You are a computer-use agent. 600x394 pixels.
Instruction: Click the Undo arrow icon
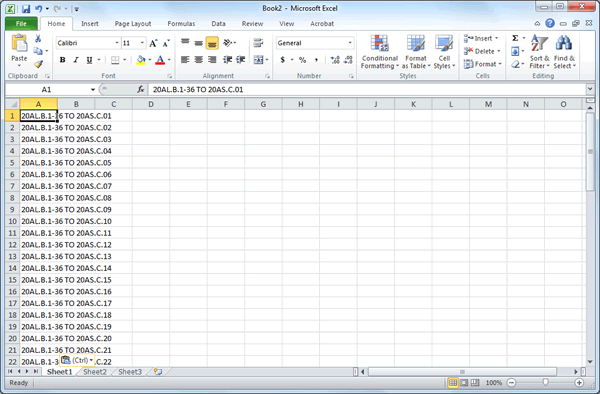coord(38,8)
